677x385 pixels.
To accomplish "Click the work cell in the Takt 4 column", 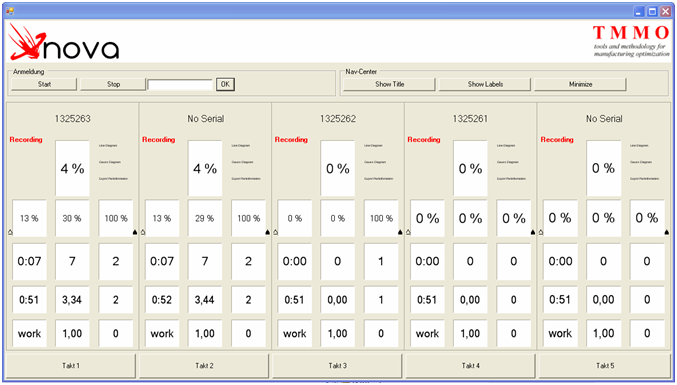I will 427,333.
